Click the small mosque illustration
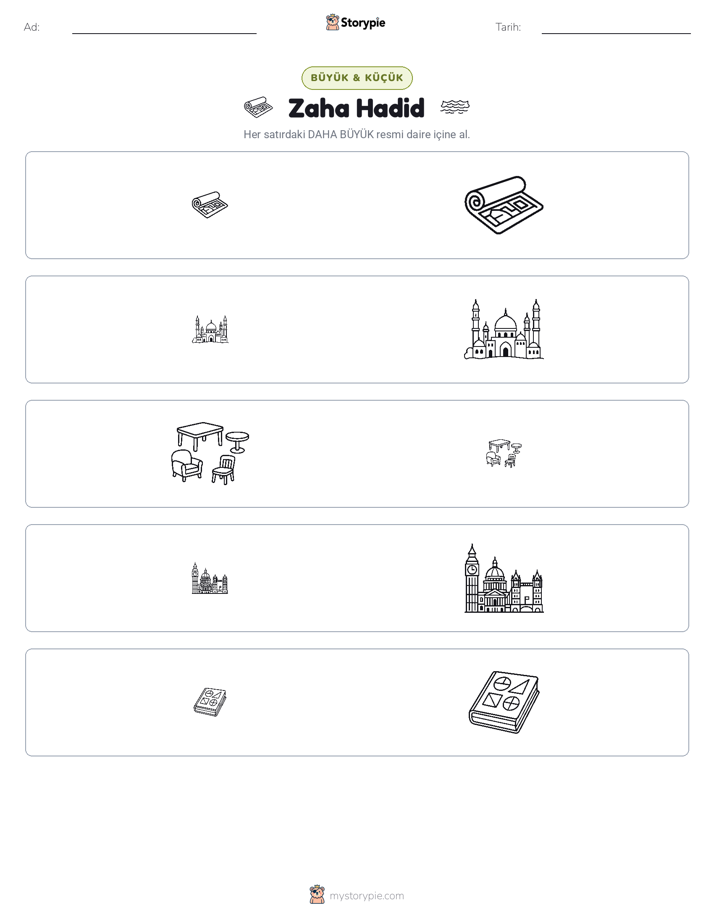Viewport: 714px width, 924px height. click(210, 329)
